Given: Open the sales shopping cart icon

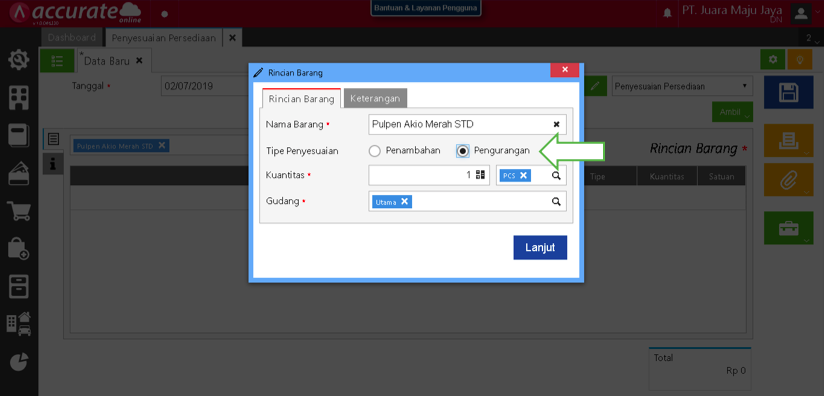Looking at the screenshot, I should click(19, 211).
